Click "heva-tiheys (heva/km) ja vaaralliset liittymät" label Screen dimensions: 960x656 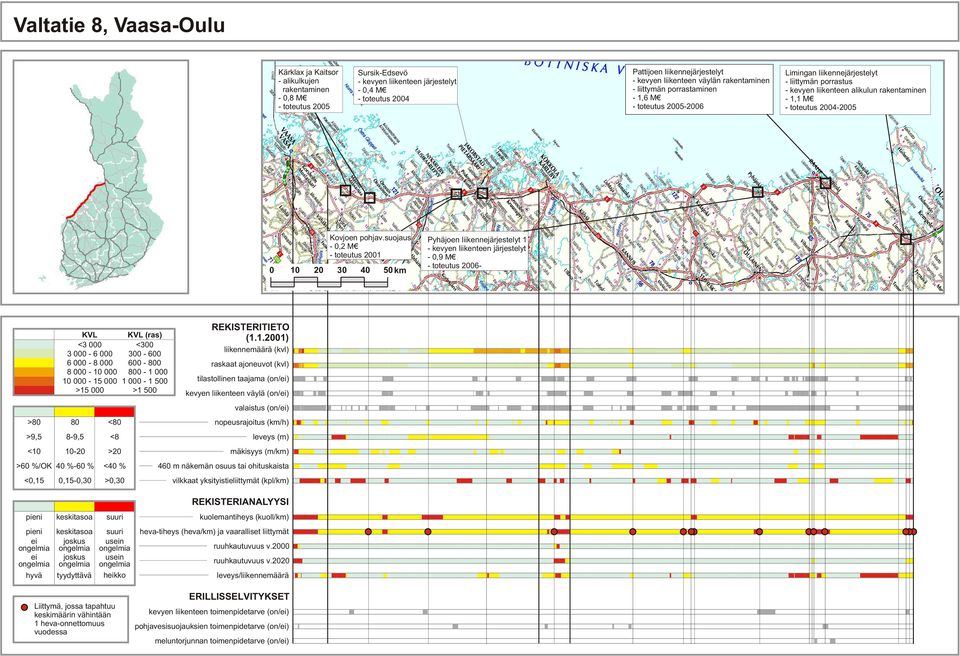click(214, 532)
